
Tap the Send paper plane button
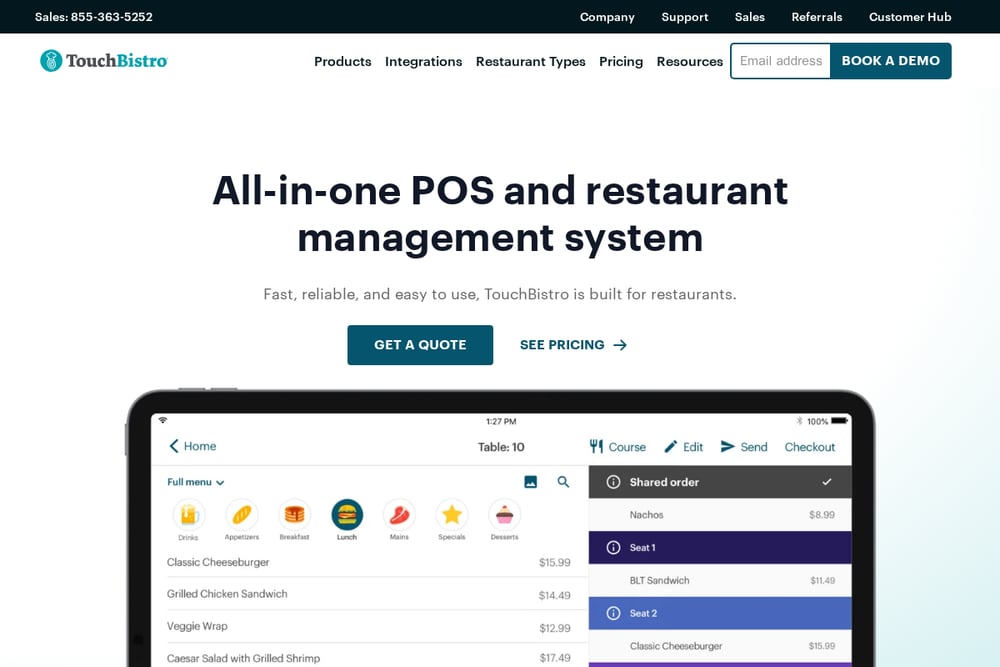point(744,447)
